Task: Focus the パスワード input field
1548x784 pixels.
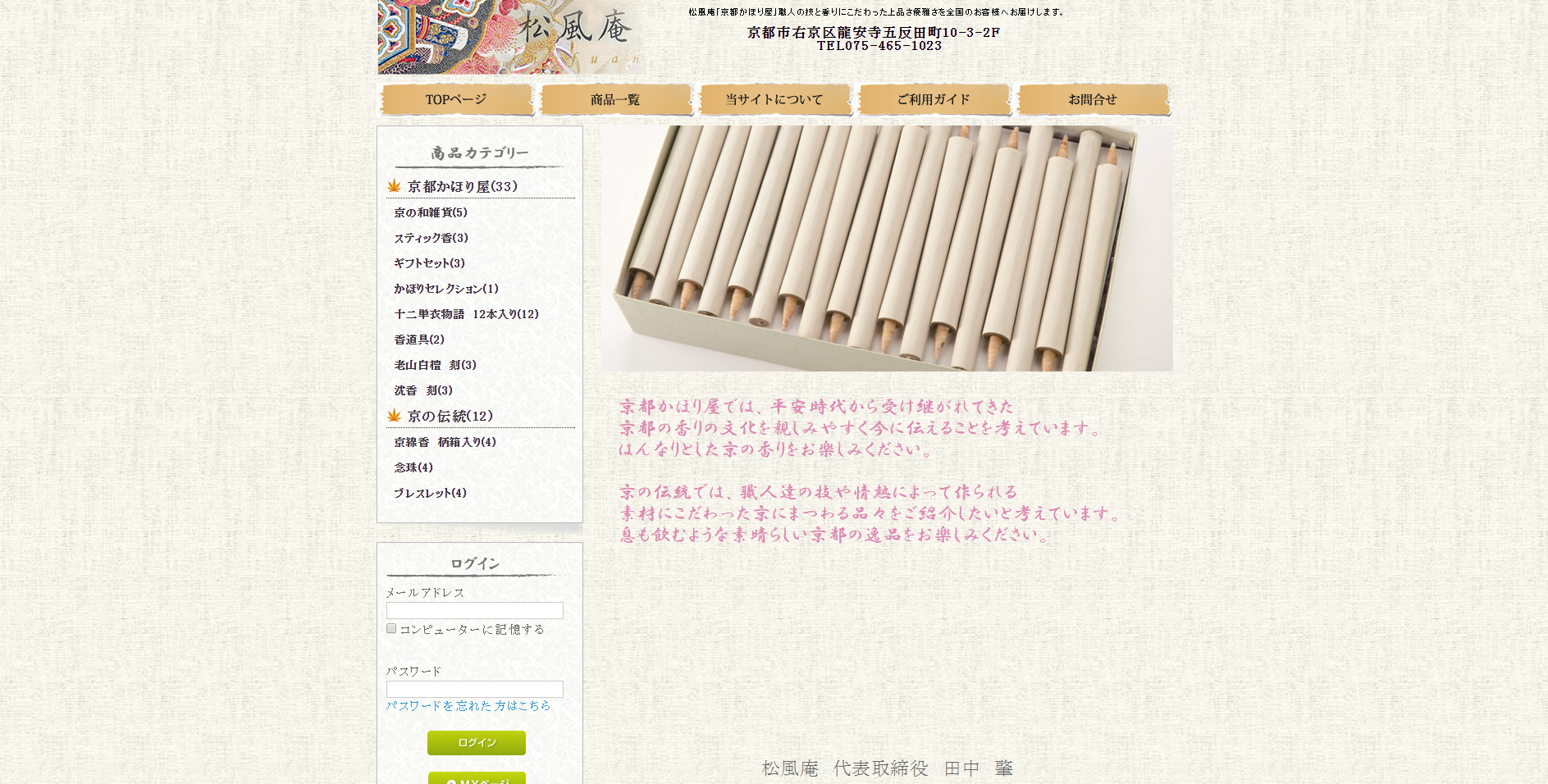Action: [475, 689]
